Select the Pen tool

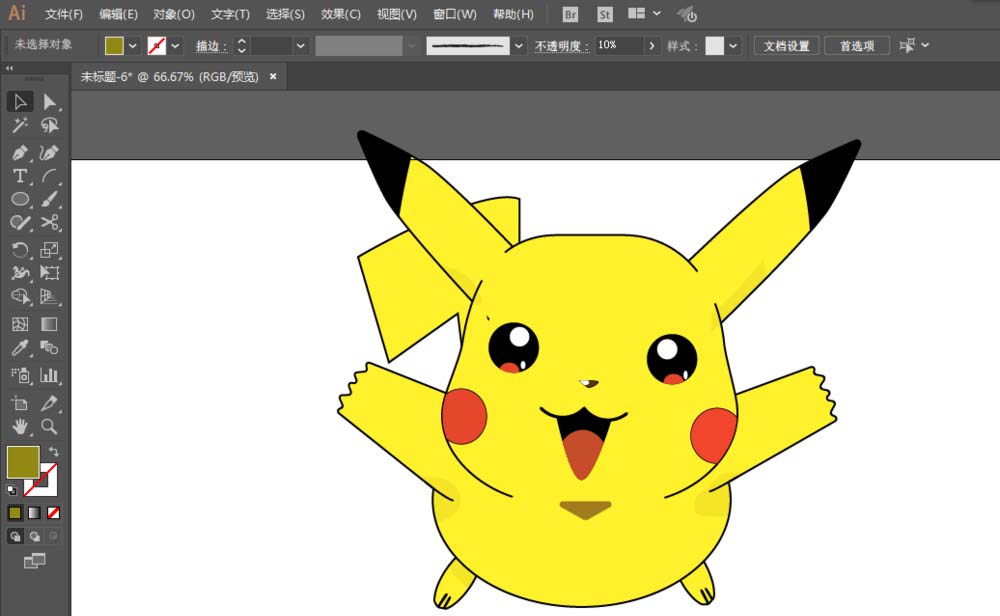19,153
